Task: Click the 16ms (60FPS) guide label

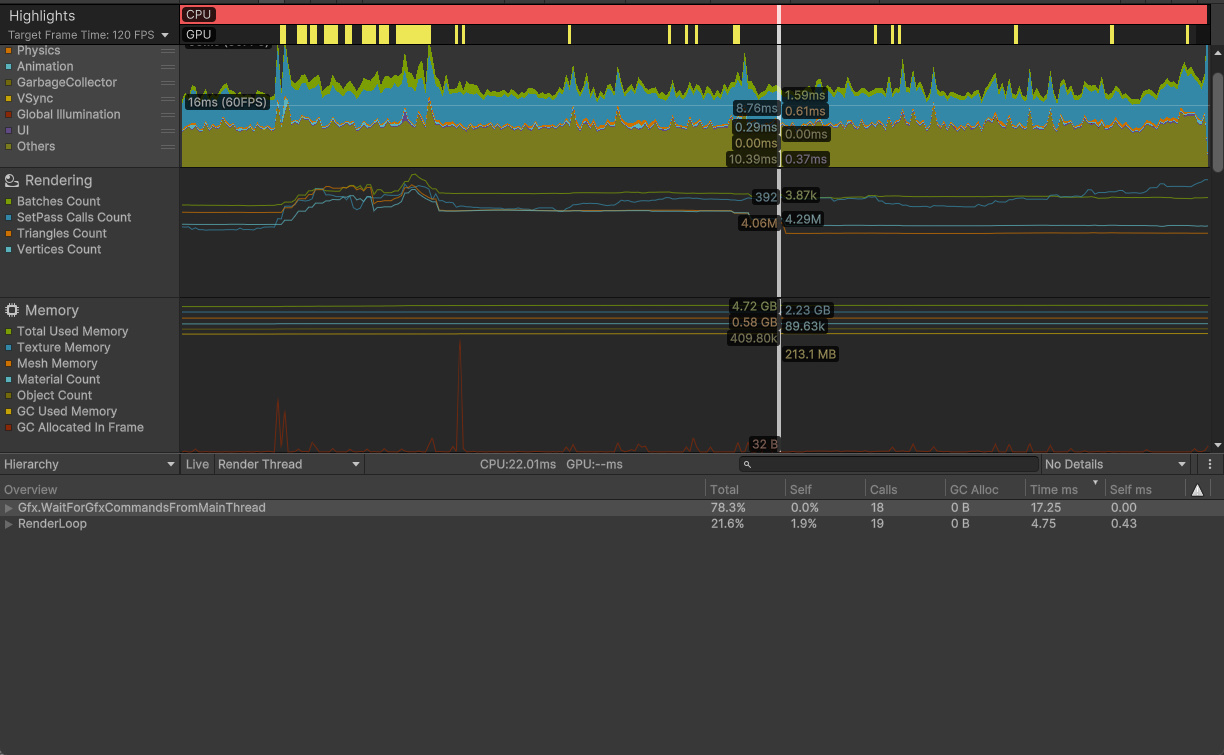Action: 227,102
